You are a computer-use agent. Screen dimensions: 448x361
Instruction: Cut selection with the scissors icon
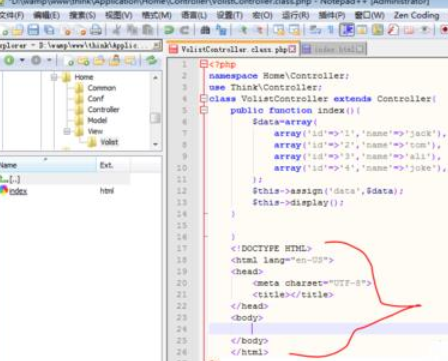116,30
